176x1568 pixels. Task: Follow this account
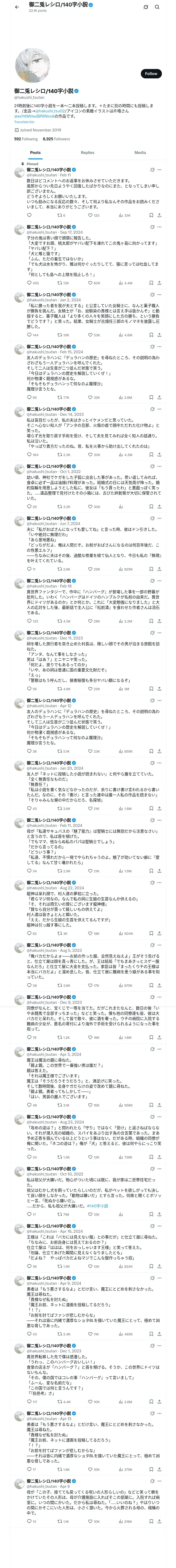[x=150, y=74]
